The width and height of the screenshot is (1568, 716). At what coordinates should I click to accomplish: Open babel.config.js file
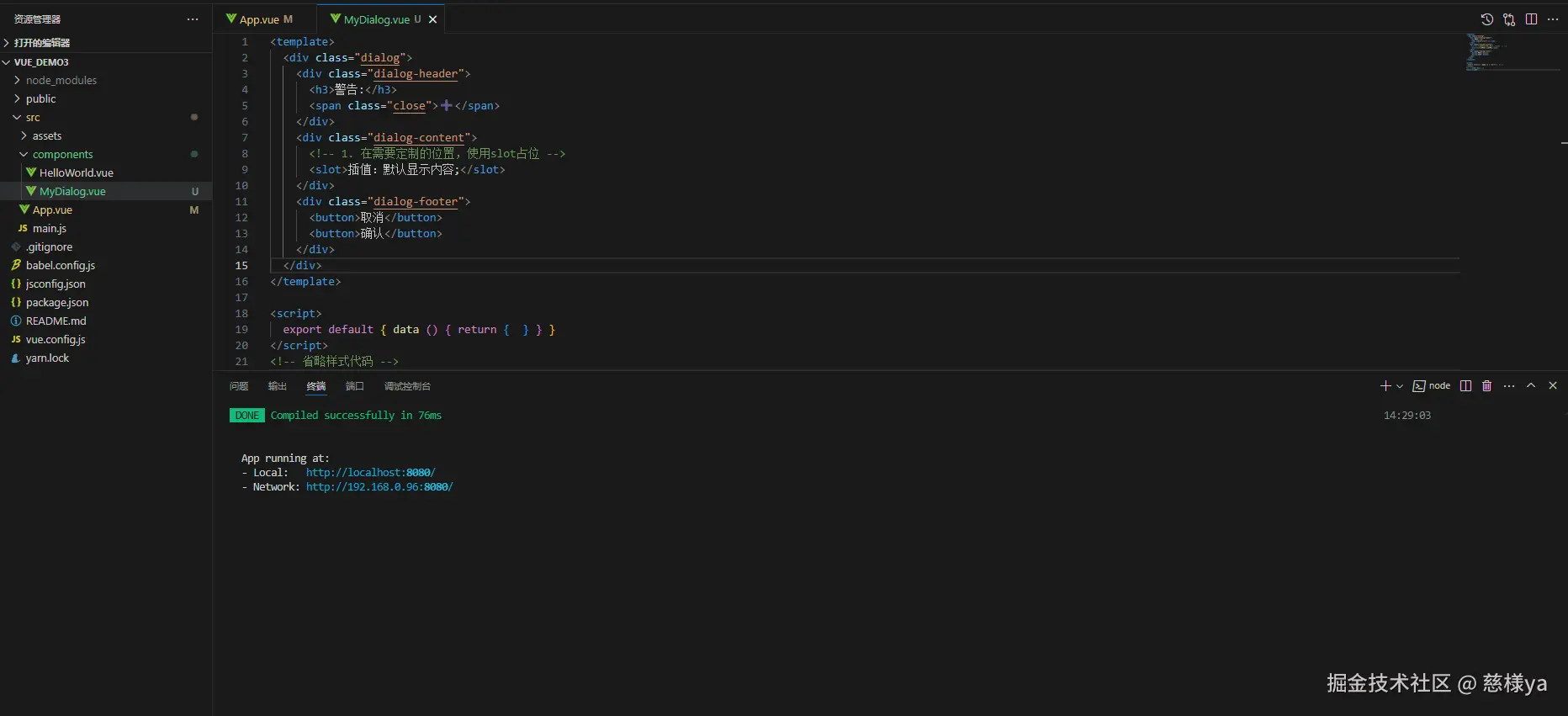pos(106,266)
